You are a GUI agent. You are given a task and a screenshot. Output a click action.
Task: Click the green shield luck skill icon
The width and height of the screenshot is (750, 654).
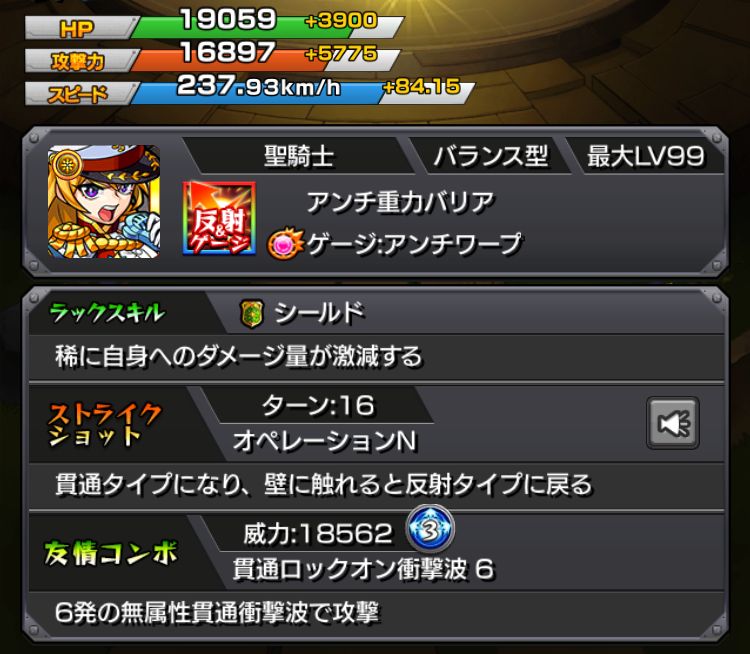252,314
